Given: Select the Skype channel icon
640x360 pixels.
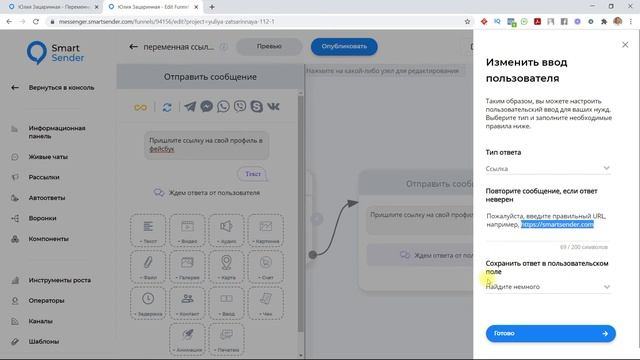Looking at the screenshot, I should coord(257,107).
